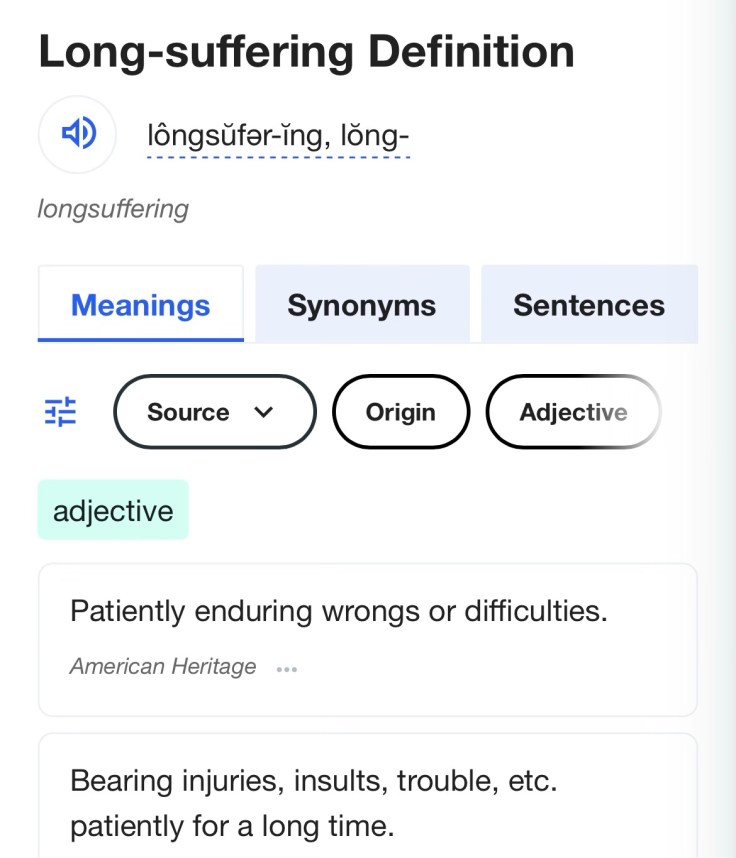Select the Meanings tab
The height and width of the screenshot is (858, 736).
click(140, 305)
